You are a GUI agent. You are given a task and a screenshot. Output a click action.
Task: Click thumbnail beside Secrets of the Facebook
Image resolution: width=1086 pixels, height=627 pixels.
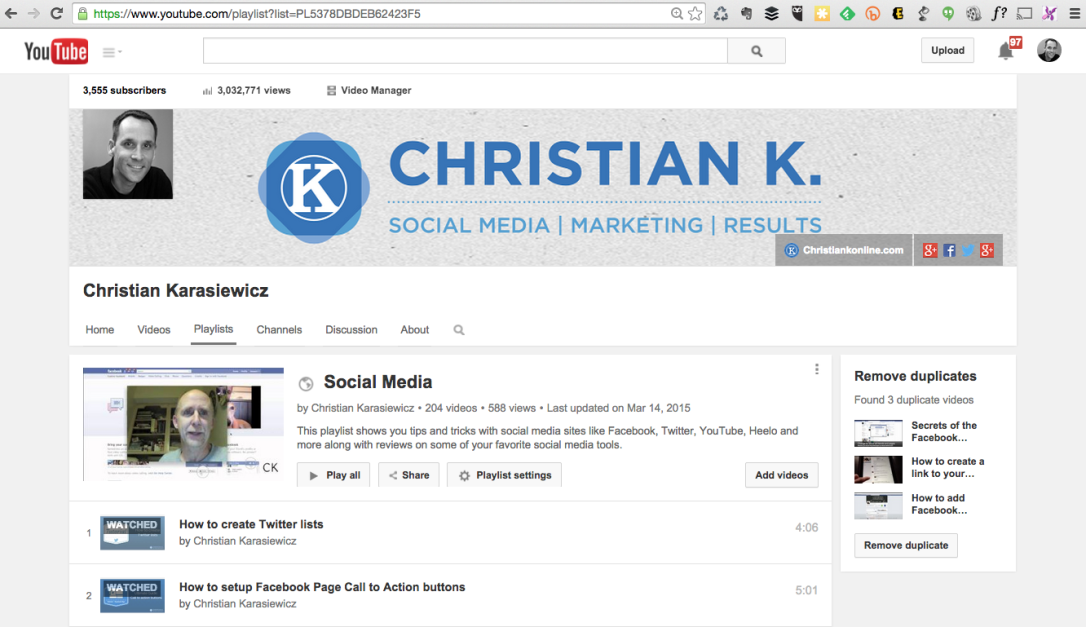878,433
